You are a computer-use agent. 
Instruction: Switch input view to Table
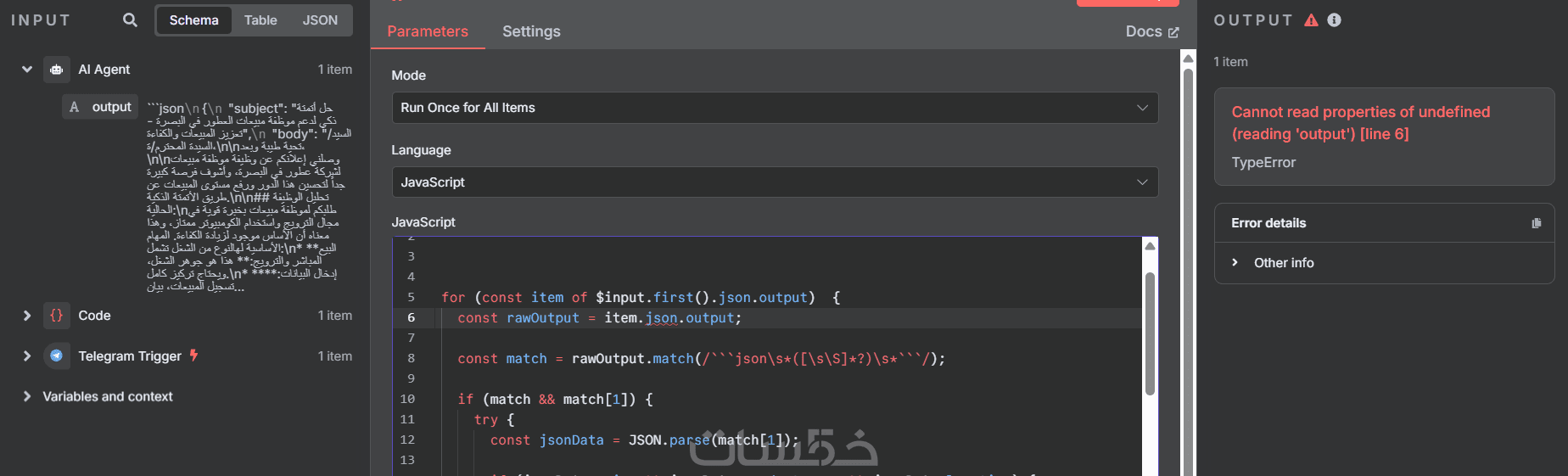(260, 20)
